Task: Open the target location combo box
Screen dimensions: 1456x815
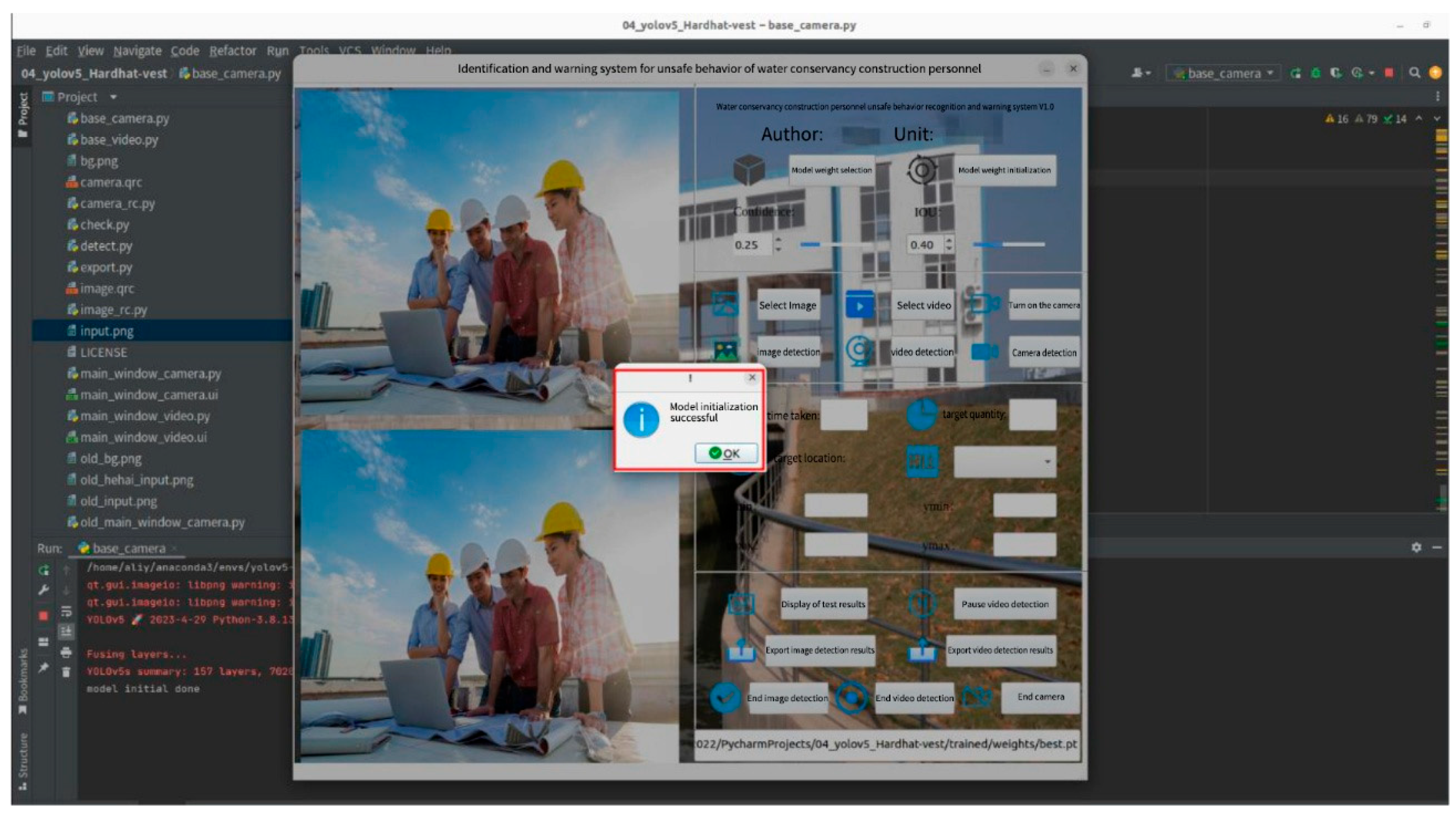Action: coord(1004,462)
